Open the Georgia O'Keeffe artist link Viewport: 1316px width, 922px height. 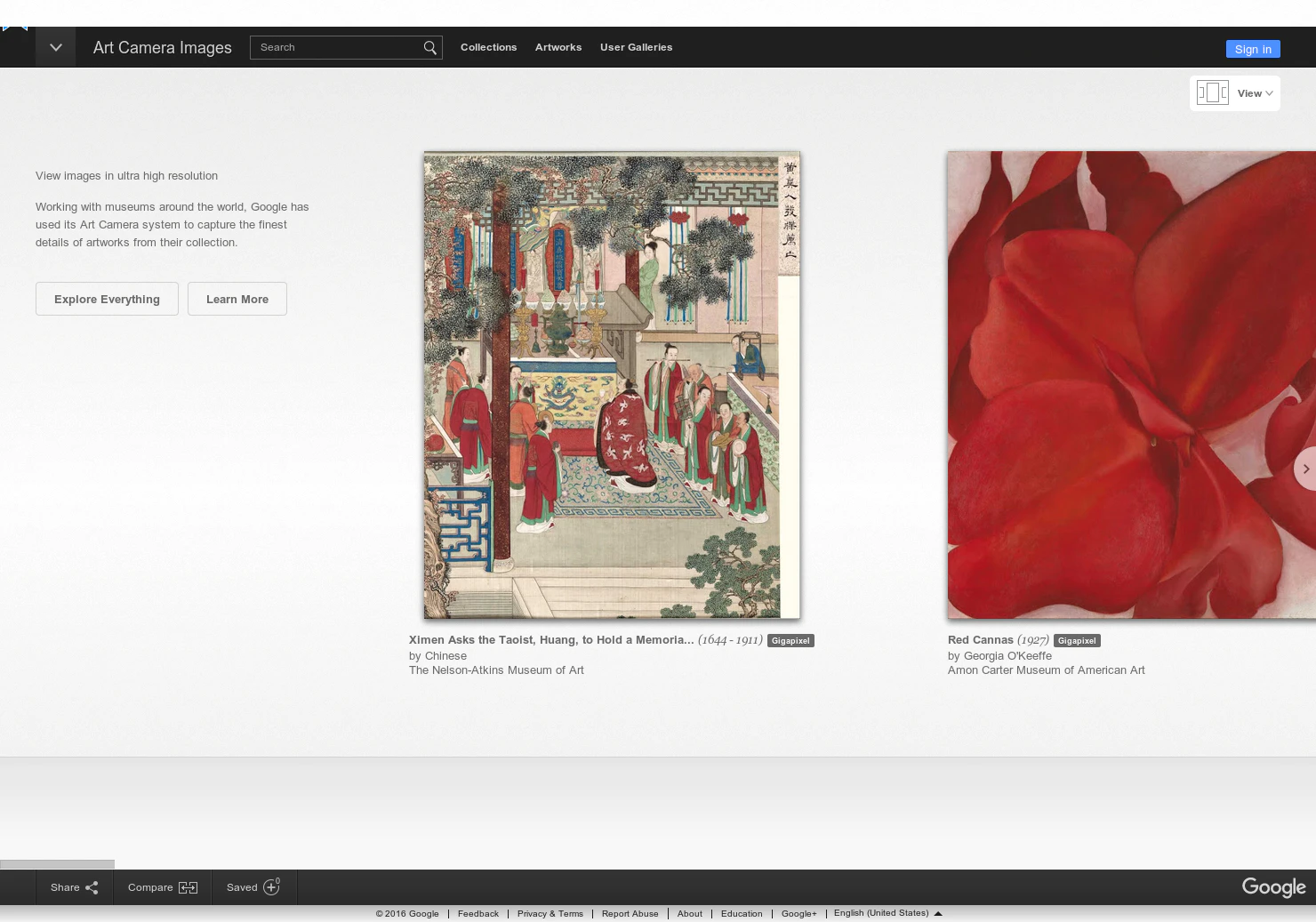(1007, 656)
